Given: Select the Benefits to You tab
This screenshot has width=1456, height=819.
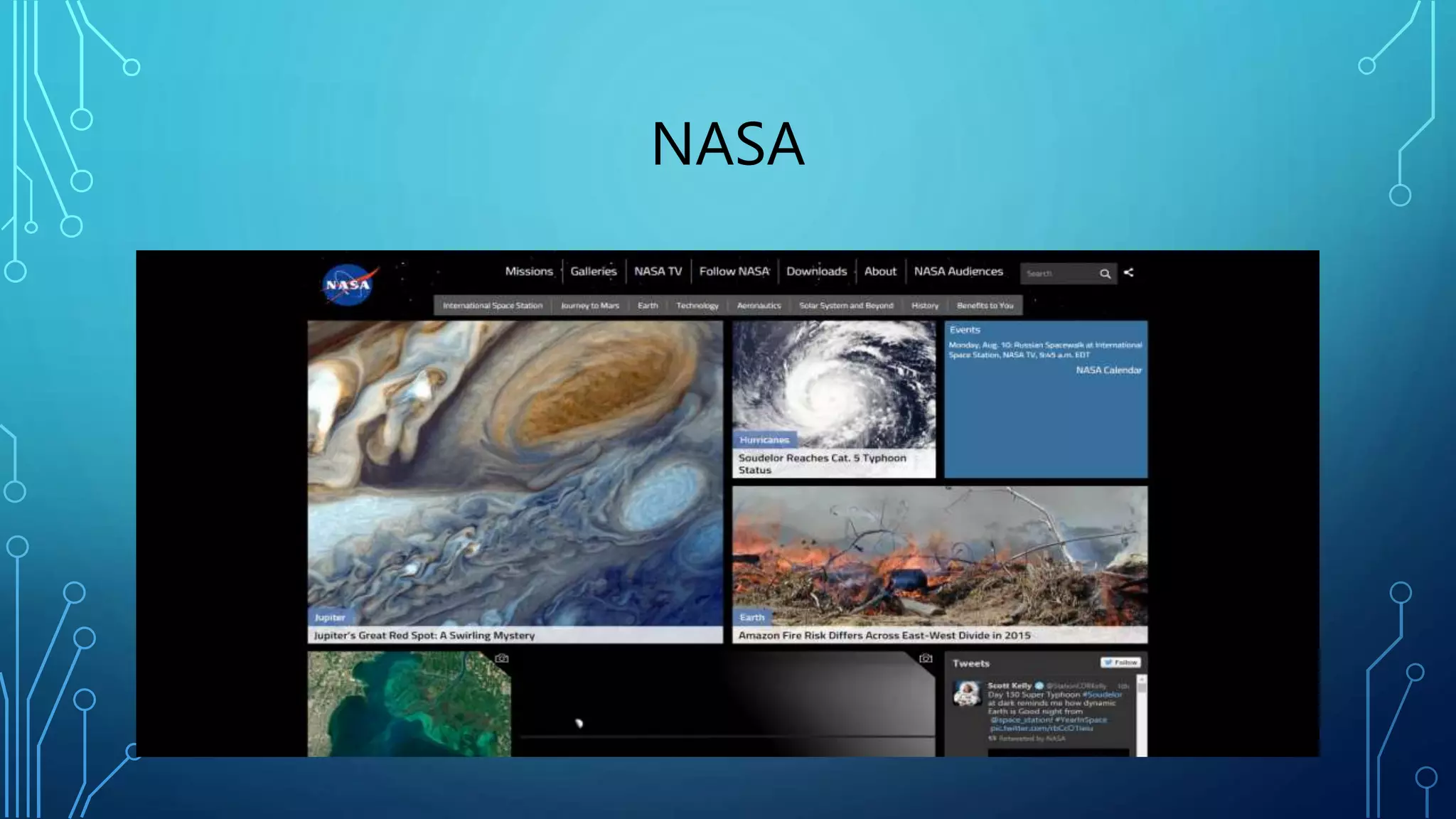Looking at the screenshot, I should [x=985, y=306].
